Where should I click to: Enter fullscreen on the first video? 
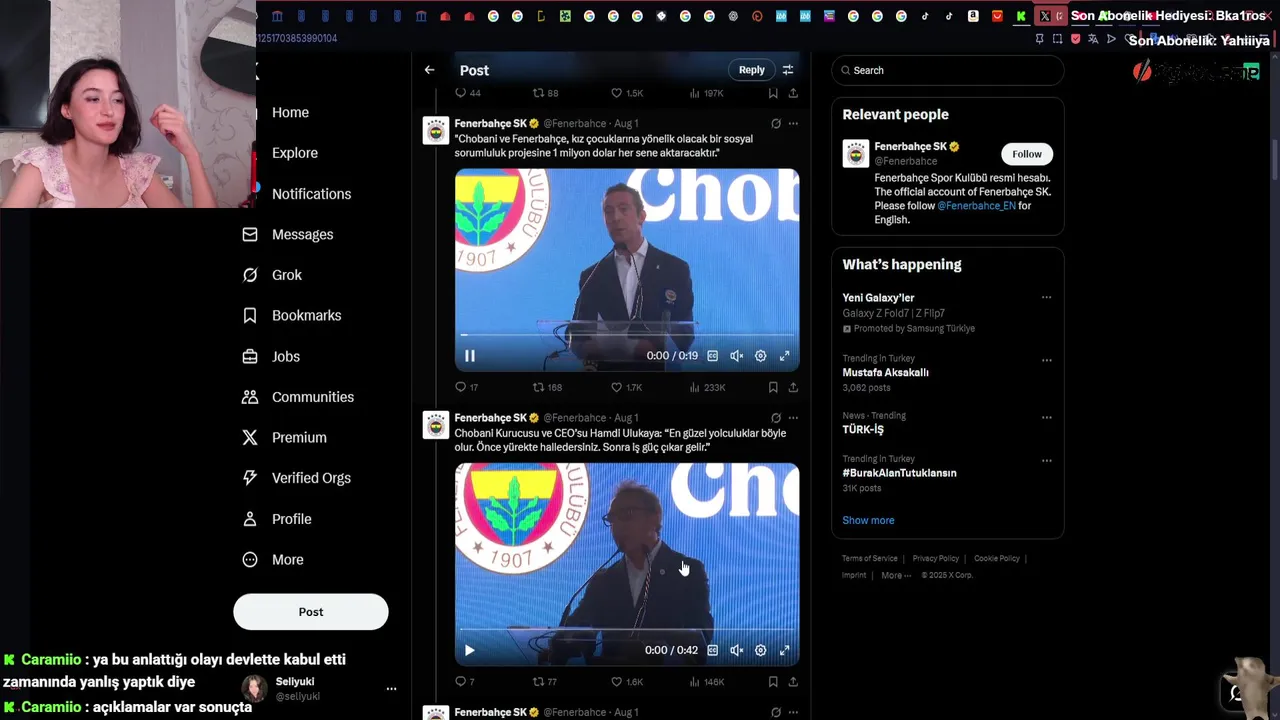pyautogui.click(x=784, y=355)
